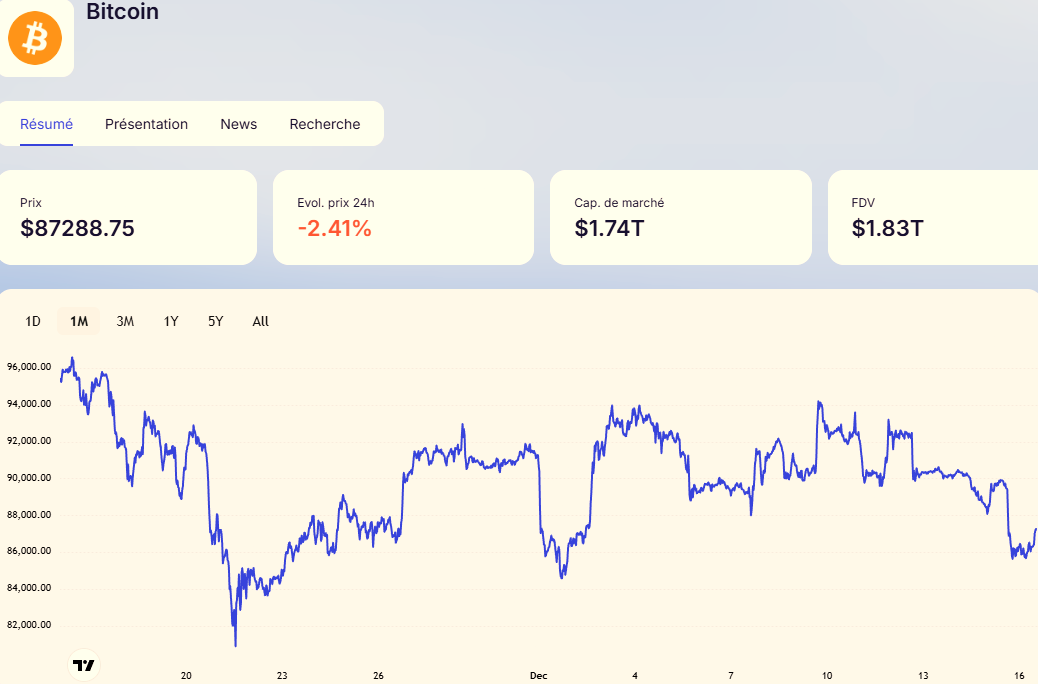Switch the chart to 3M range

(x=125, y=321)
